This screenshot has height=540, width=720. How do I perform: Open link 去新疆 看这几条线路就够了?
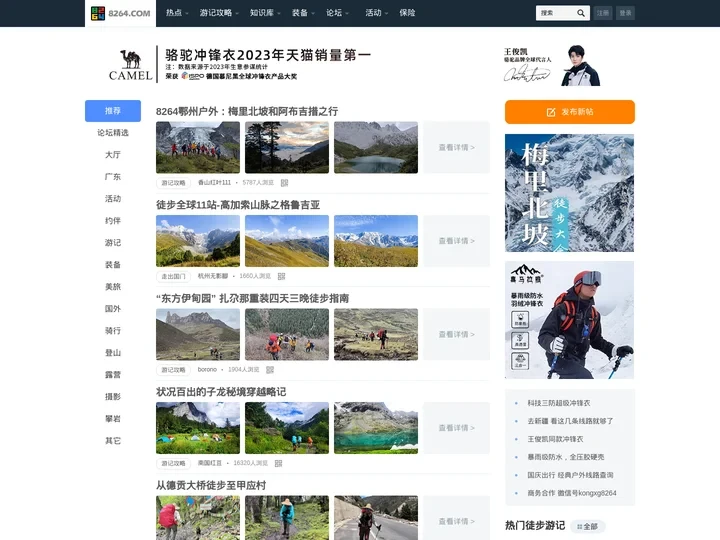point(570,421)
